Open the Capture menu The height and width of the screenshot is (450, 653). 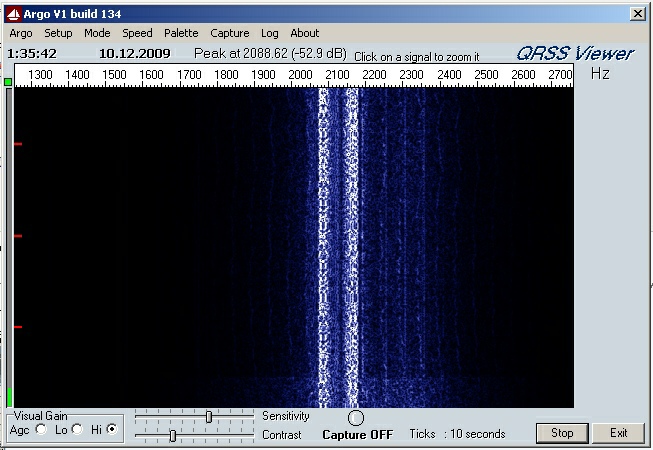pos(229,33)
